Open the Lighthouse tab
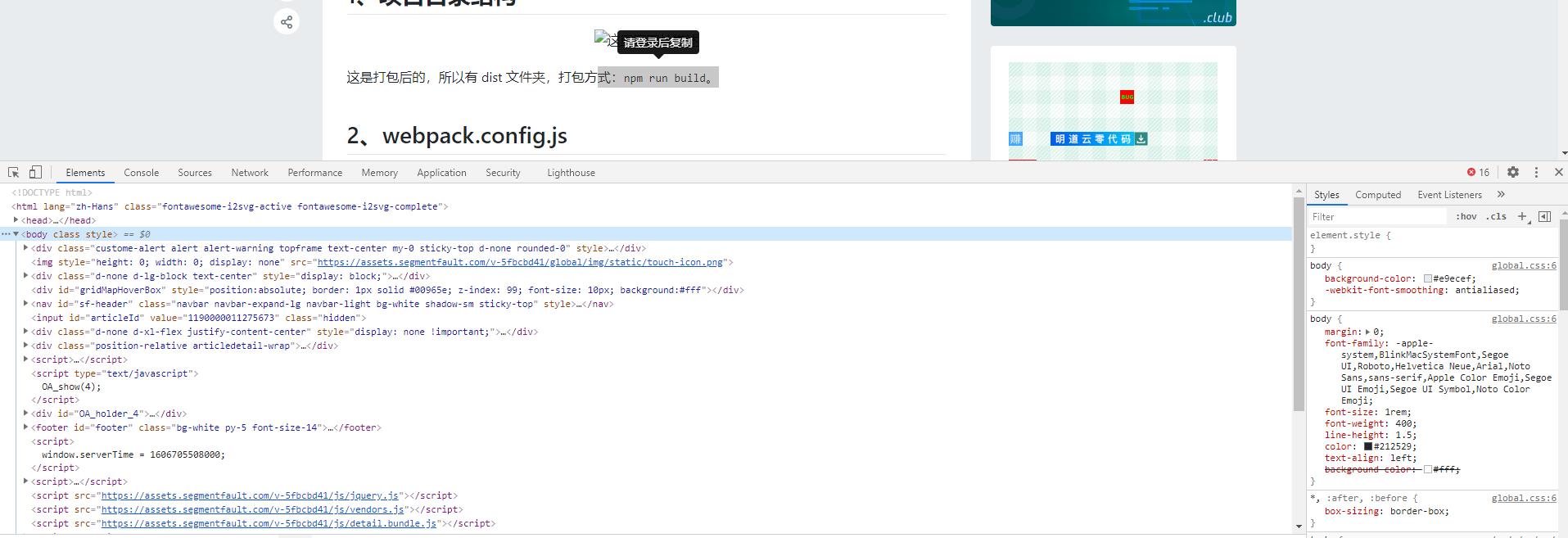1568x538 pixels. point(571,173)
